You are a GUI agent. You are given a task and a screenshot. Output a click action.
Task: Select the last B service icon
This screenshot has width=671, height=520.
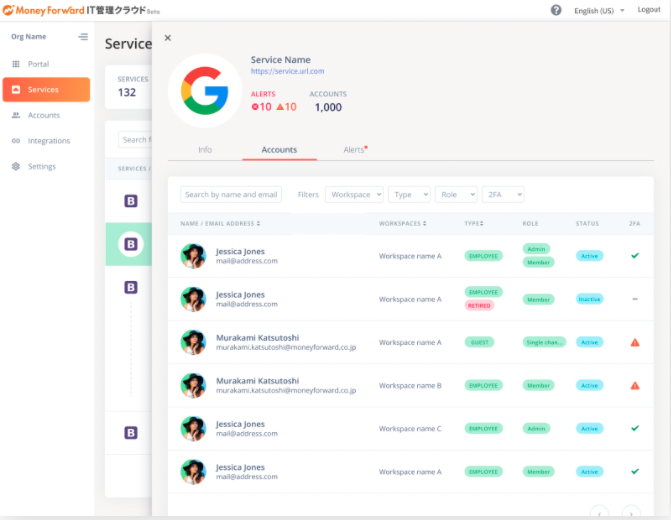(x=131, y=433)
